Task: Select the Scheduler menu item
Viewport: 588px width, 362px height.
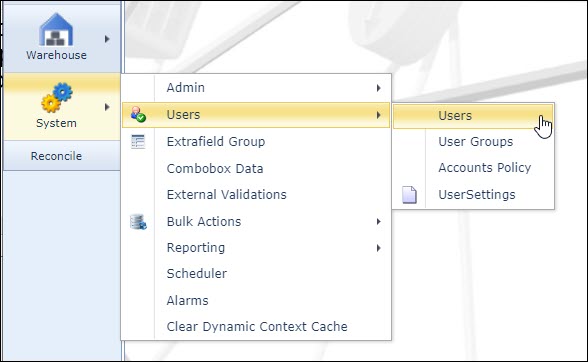Action: coord(256,274)
